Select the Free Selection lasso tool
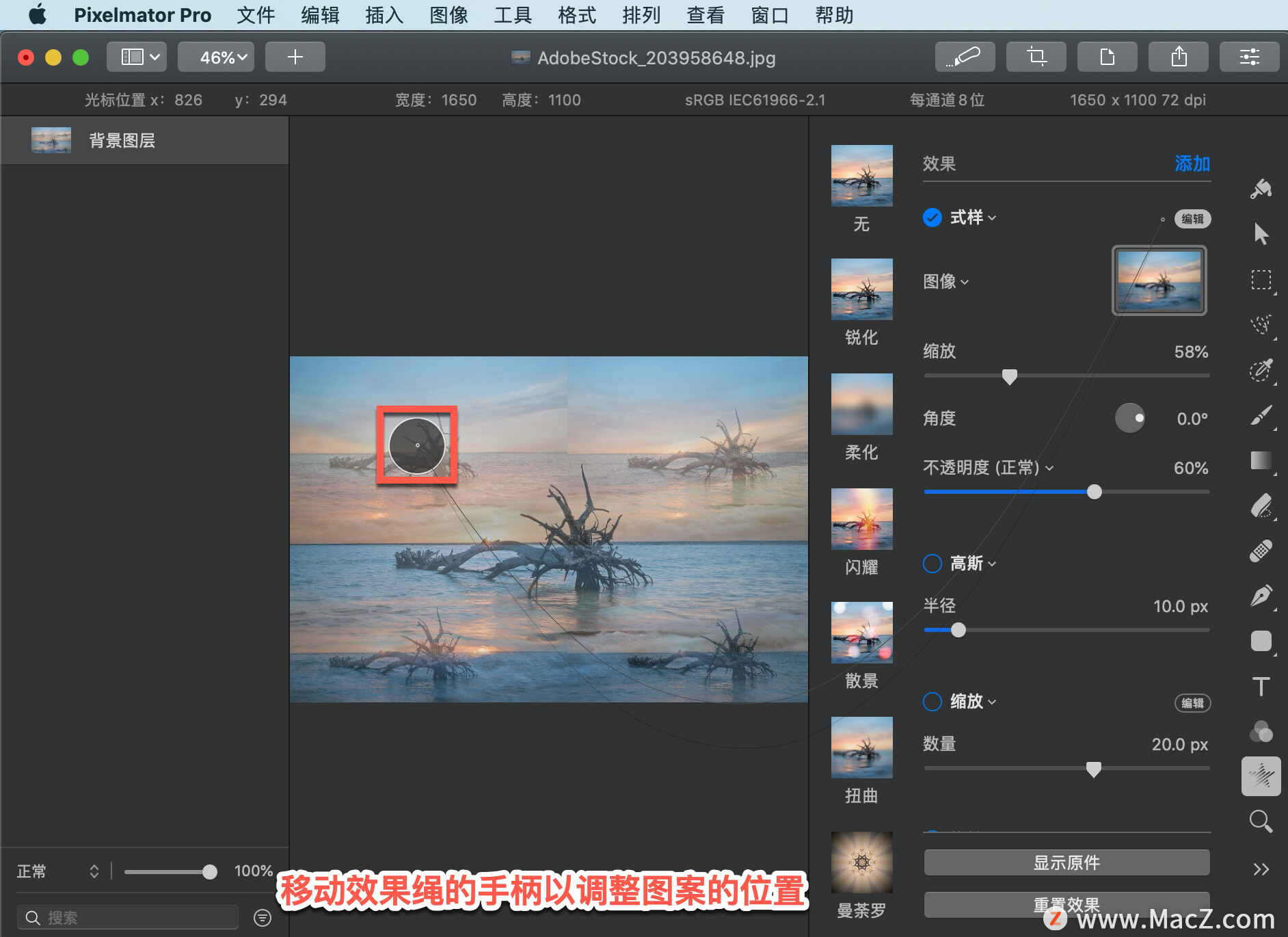 coord(1261,325)
